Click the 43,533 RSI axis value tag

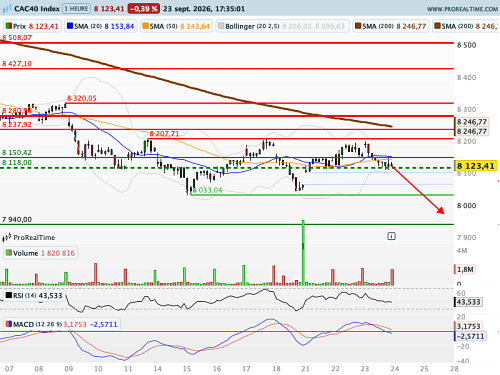point(468,302)
